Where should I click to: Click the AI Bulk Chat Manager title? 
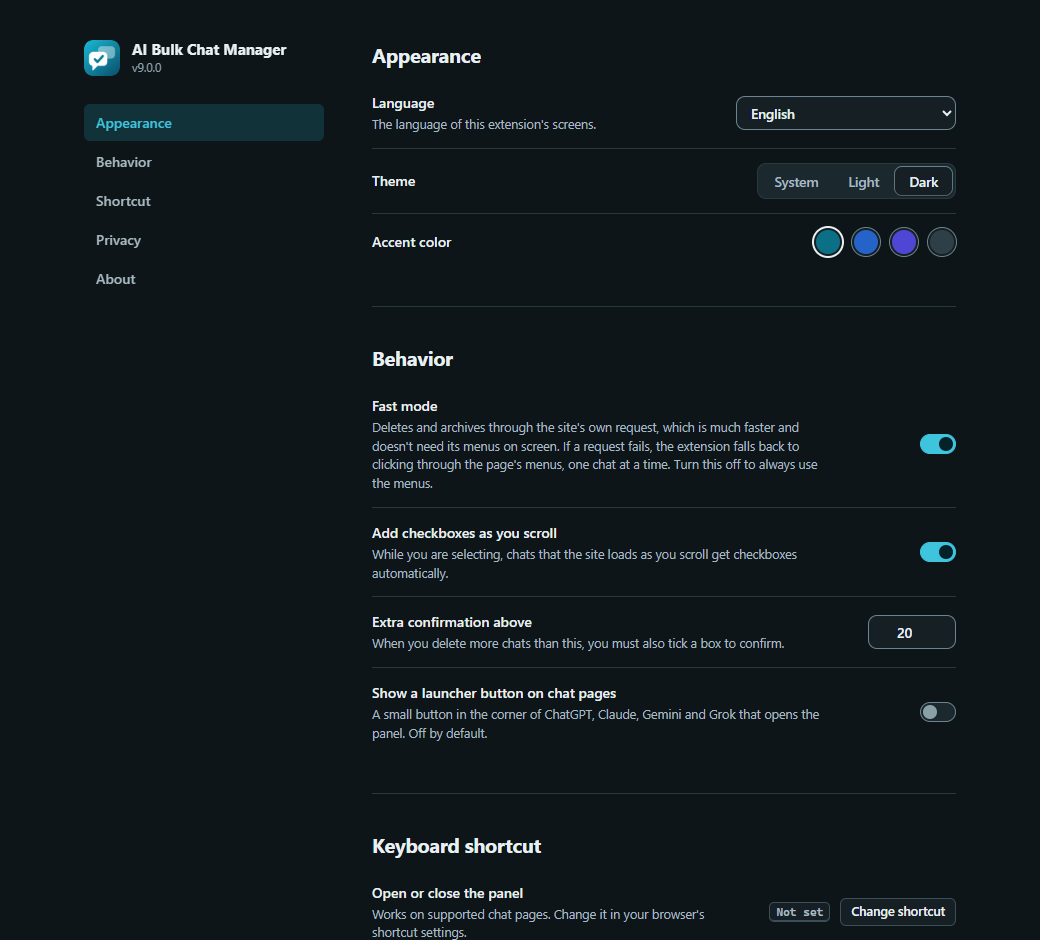click(209, 50)
